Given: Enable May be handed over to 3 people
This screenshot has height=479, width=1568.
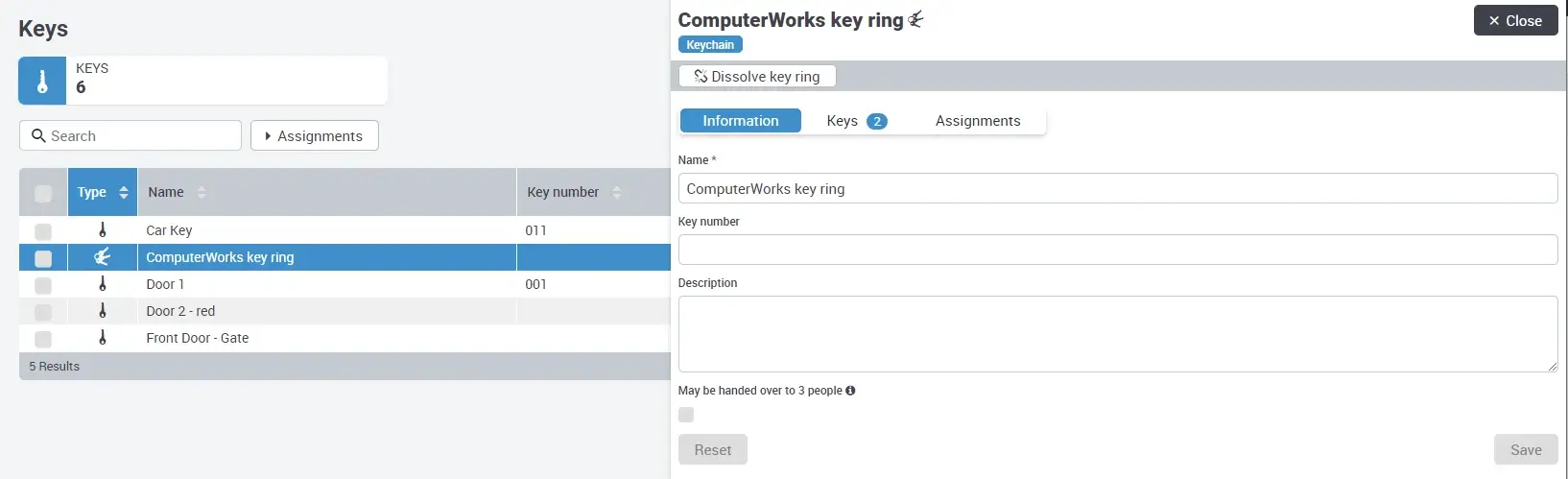Looking at the screenshot, I should [686, 415].
